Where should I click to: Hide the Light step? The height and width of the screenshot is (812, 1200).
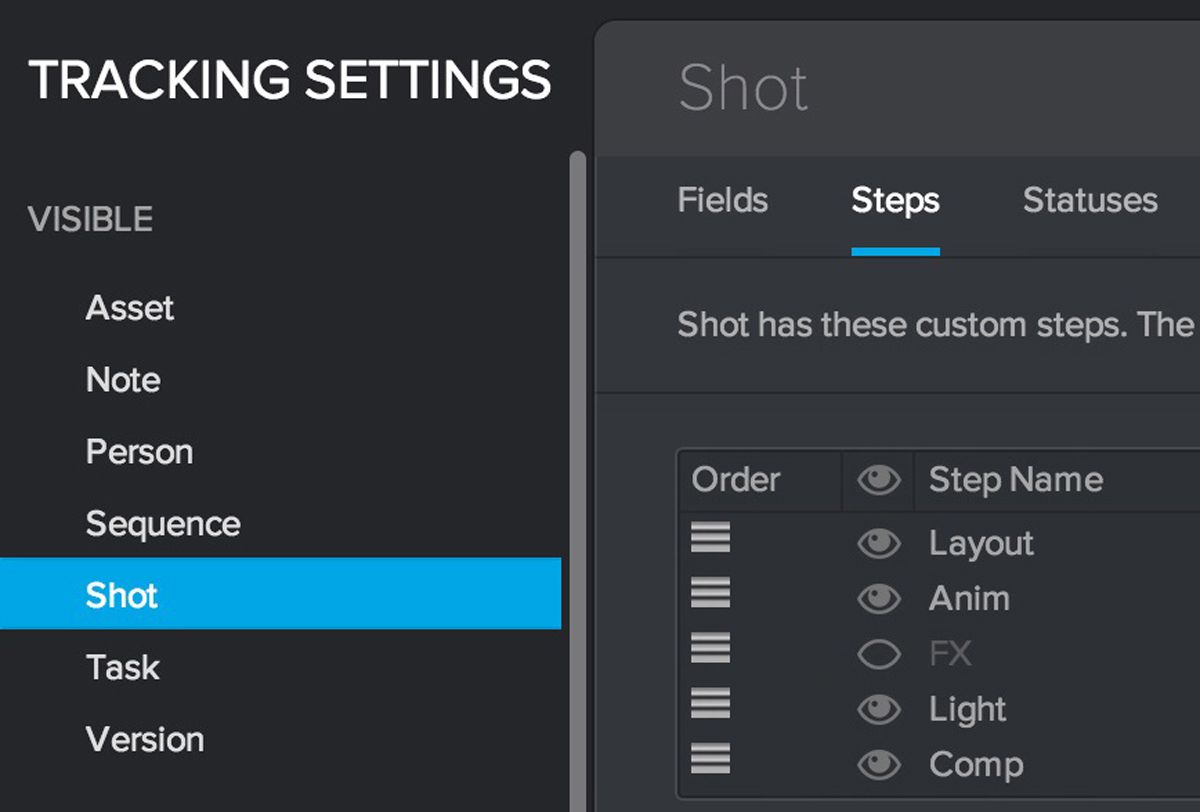click(879, 710)
